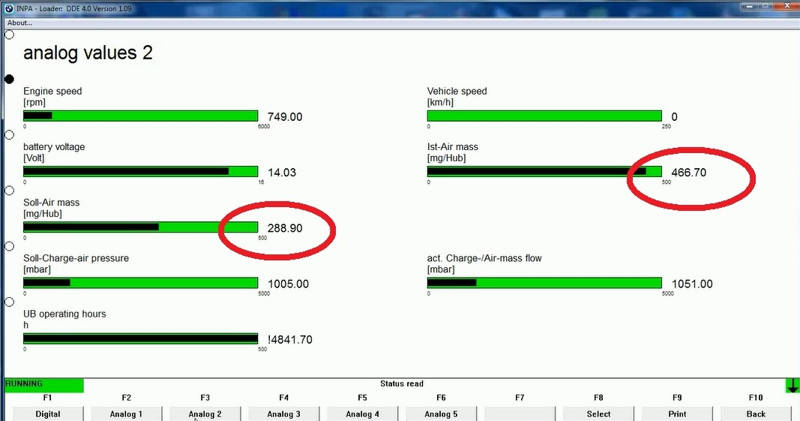Switch to Analog 1 values
Screen dimensions: 800x421
[x=126, y=413]
